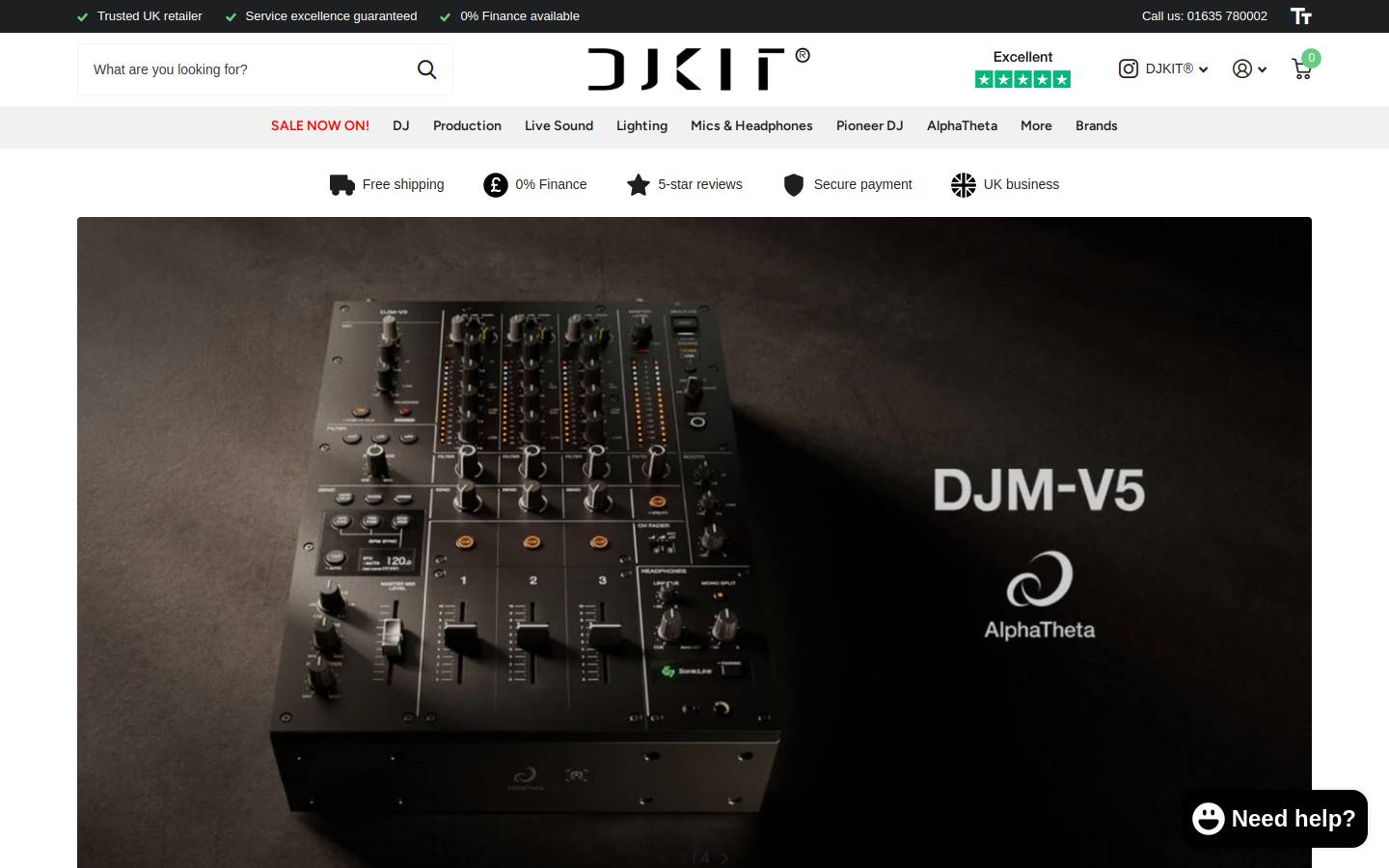Image resolution: width=1389 pixels, height=868 pixels.
Task: Click 'Trusted UK retailer' text
Action: [x=150, y=16]
